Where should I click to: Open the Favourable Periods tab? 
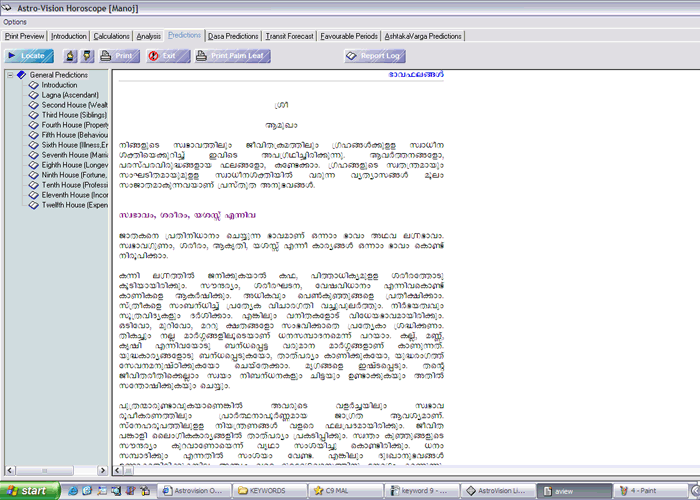click(x=349, y=36)
